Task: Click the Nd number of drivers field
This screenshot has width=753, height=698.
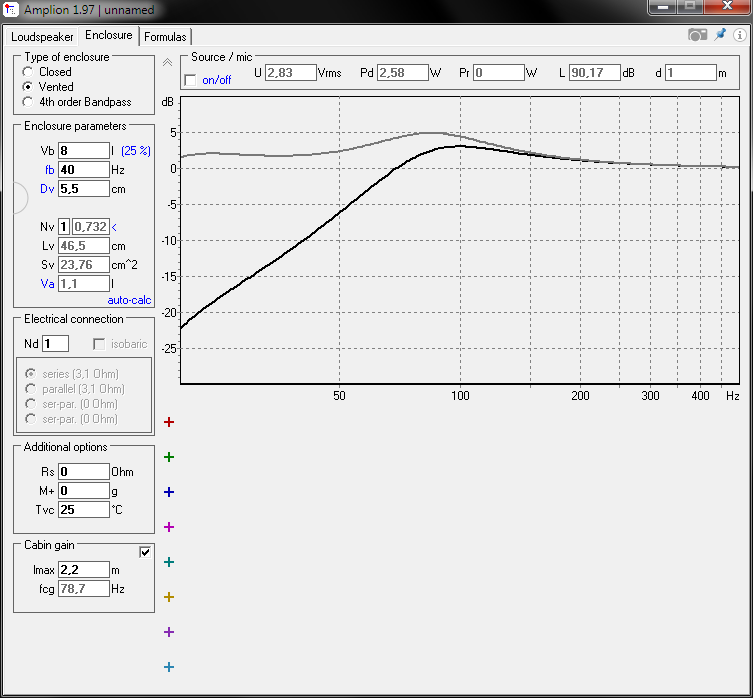Action: (56, 344)
